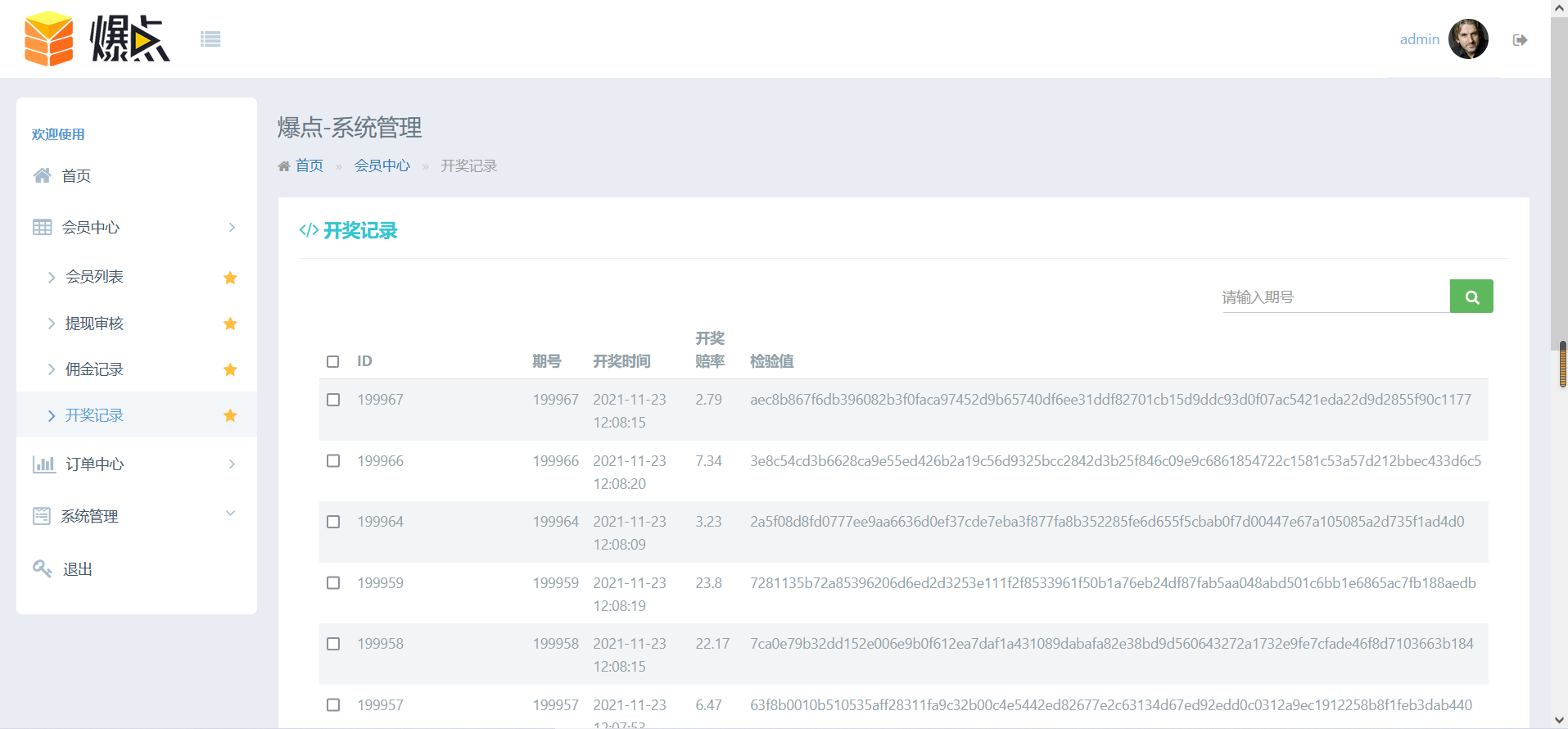Image resolution: width=1568 pixels, height=729 pixels.
Task: Click the 首页 breadcrumb link
Action: (309, 165)
